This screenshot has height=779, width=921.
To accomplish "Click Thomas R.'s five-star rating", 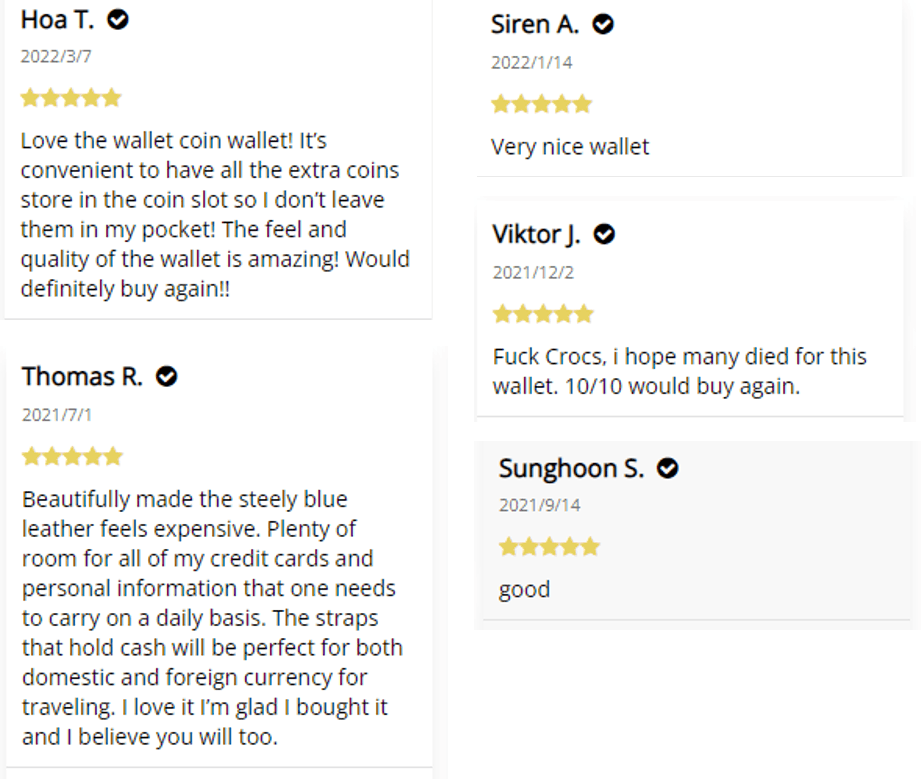I will click(x=72, y=457).
